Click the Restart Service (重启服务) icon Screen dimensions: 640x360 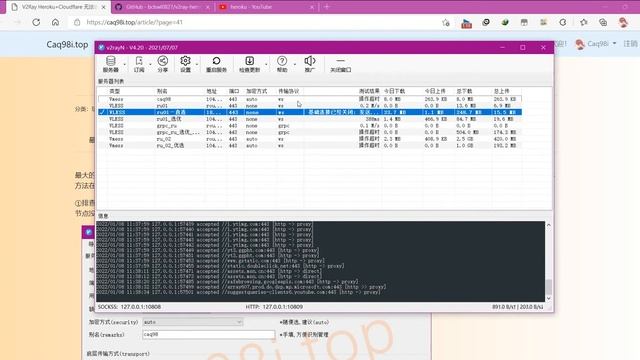pos(216,64)
